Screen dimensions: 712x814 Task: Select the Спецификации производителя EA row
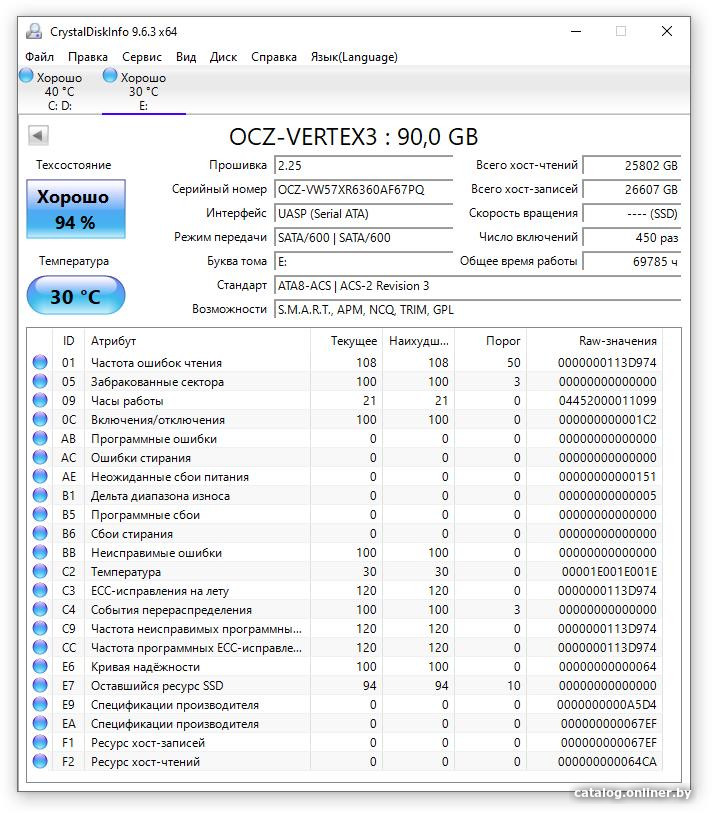click(345, 723)
